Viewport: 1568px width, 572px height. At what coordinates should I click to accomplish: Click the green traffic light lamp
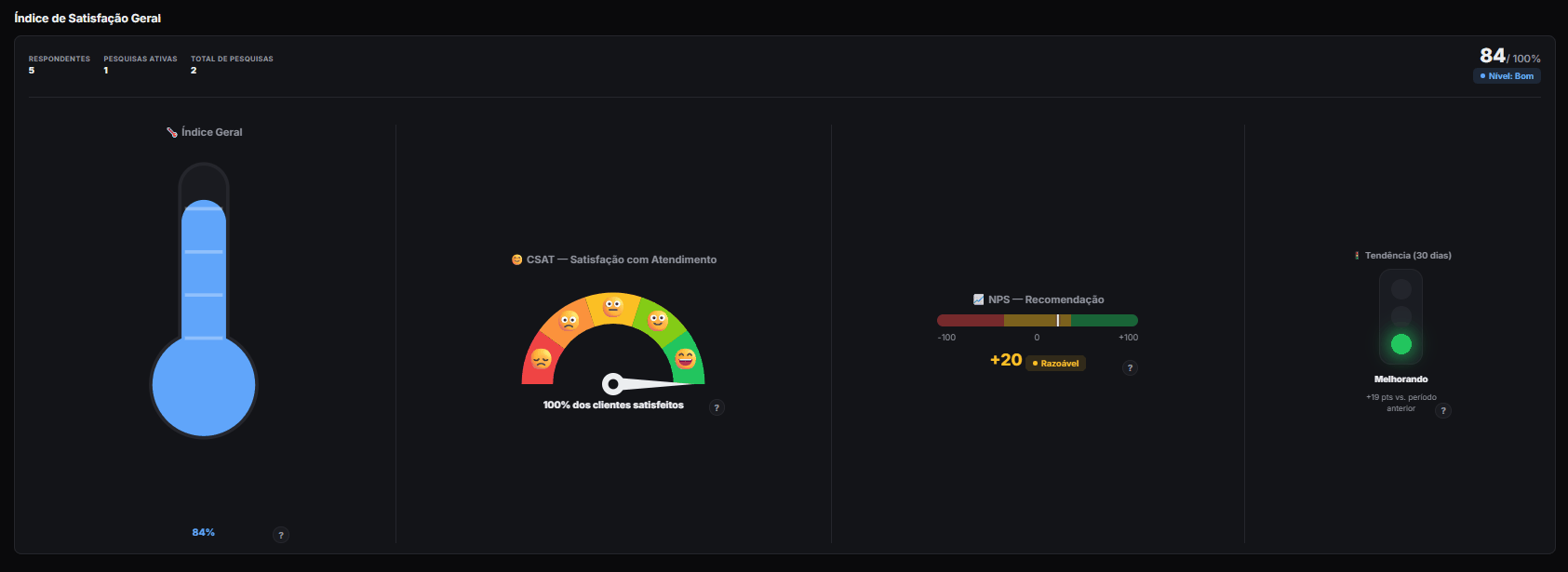1400,344
